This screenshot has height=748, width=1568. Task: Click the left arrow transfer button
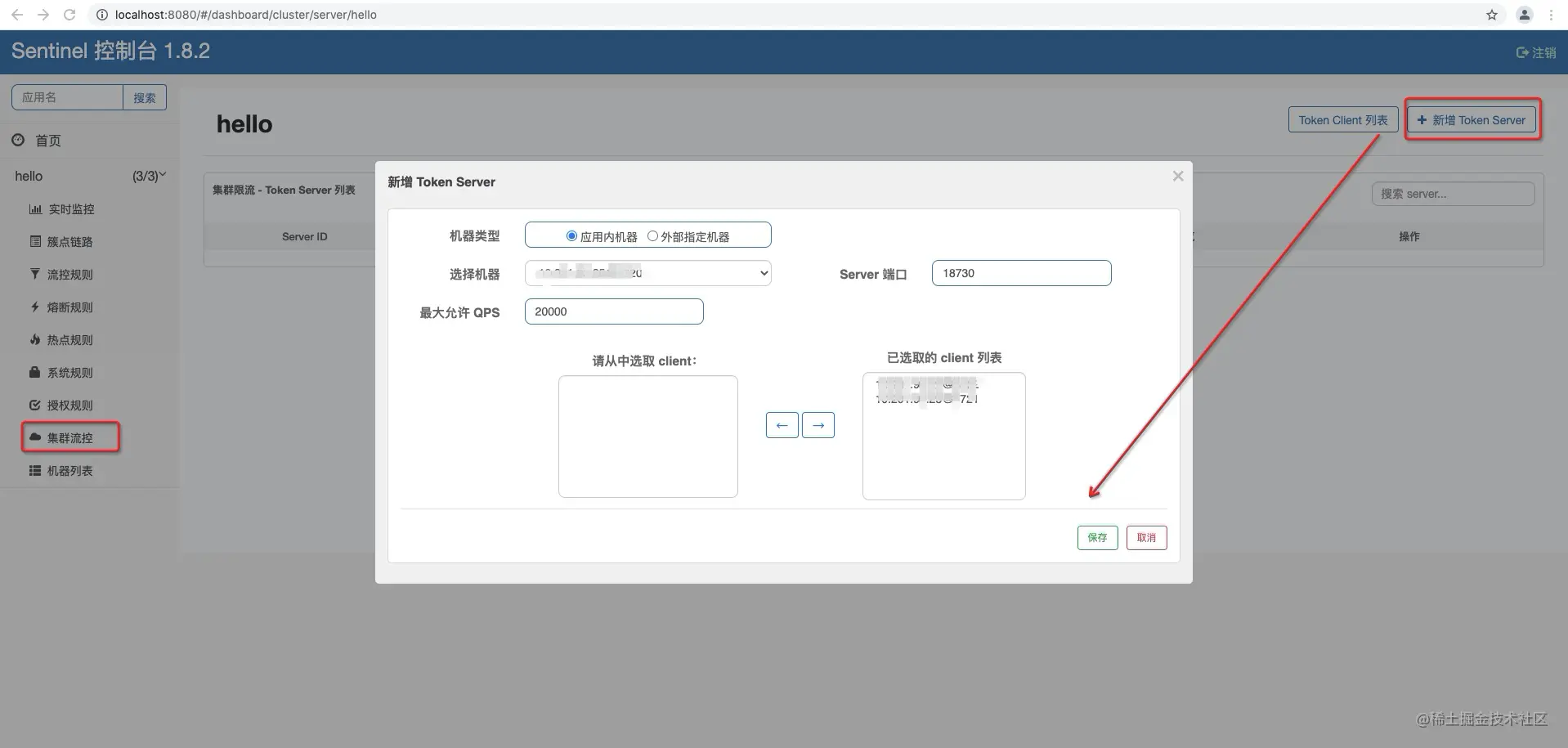782,425
